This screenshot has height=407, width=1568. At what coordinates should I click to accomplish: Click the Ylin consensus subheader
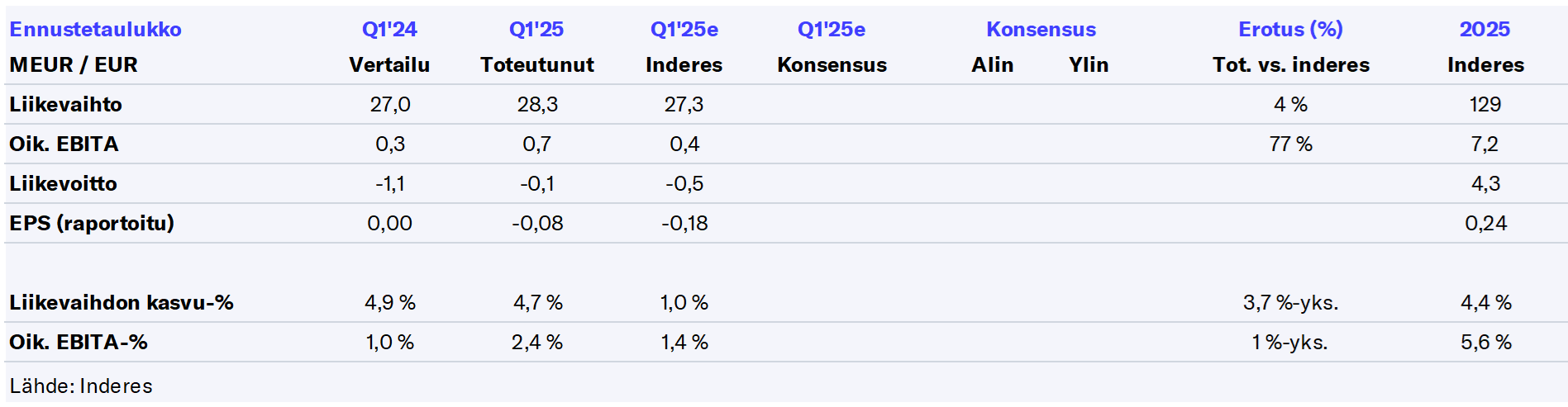coord(1089,65)
